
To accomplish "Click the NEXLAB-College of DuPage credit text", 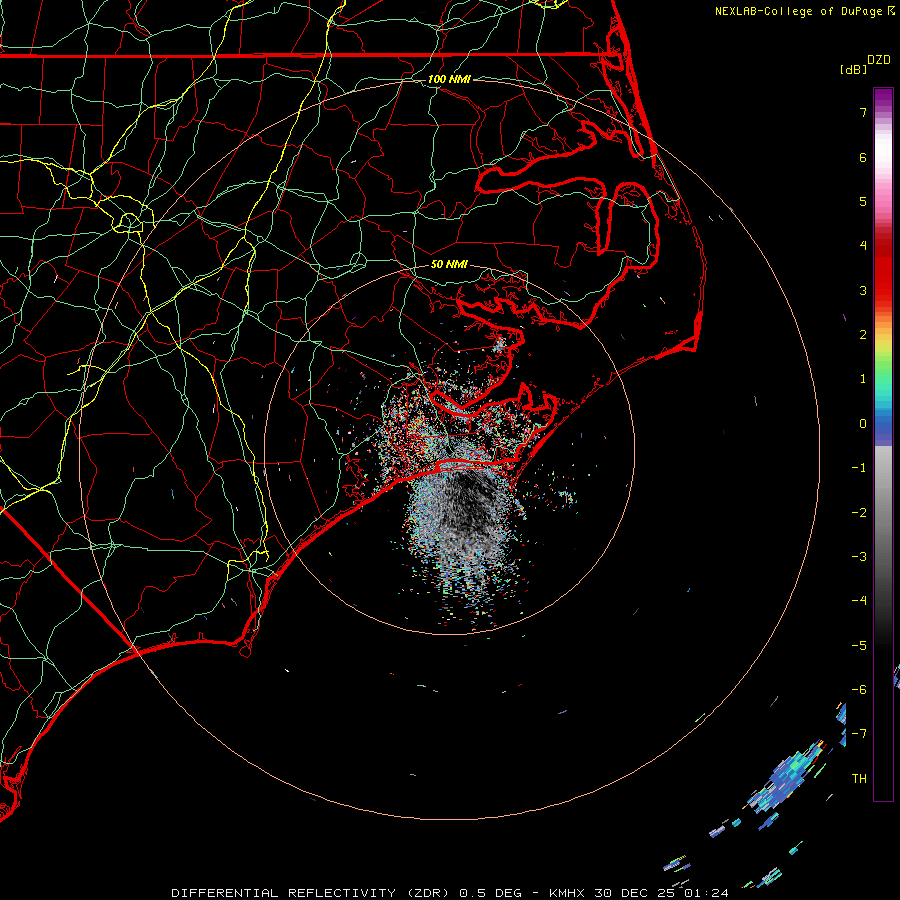I will [800, 11].
